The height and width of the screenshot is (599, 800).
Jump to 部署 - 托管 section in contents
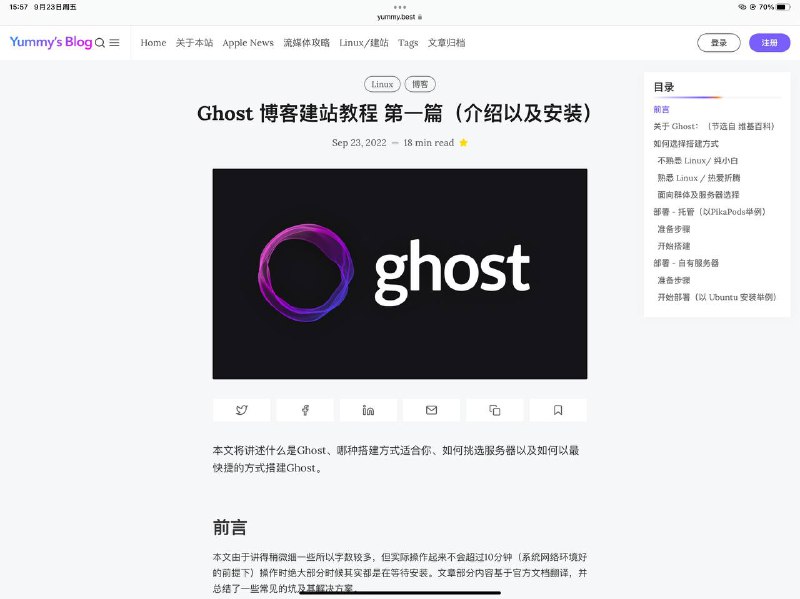pyautogui.click(x=710, y=212)
